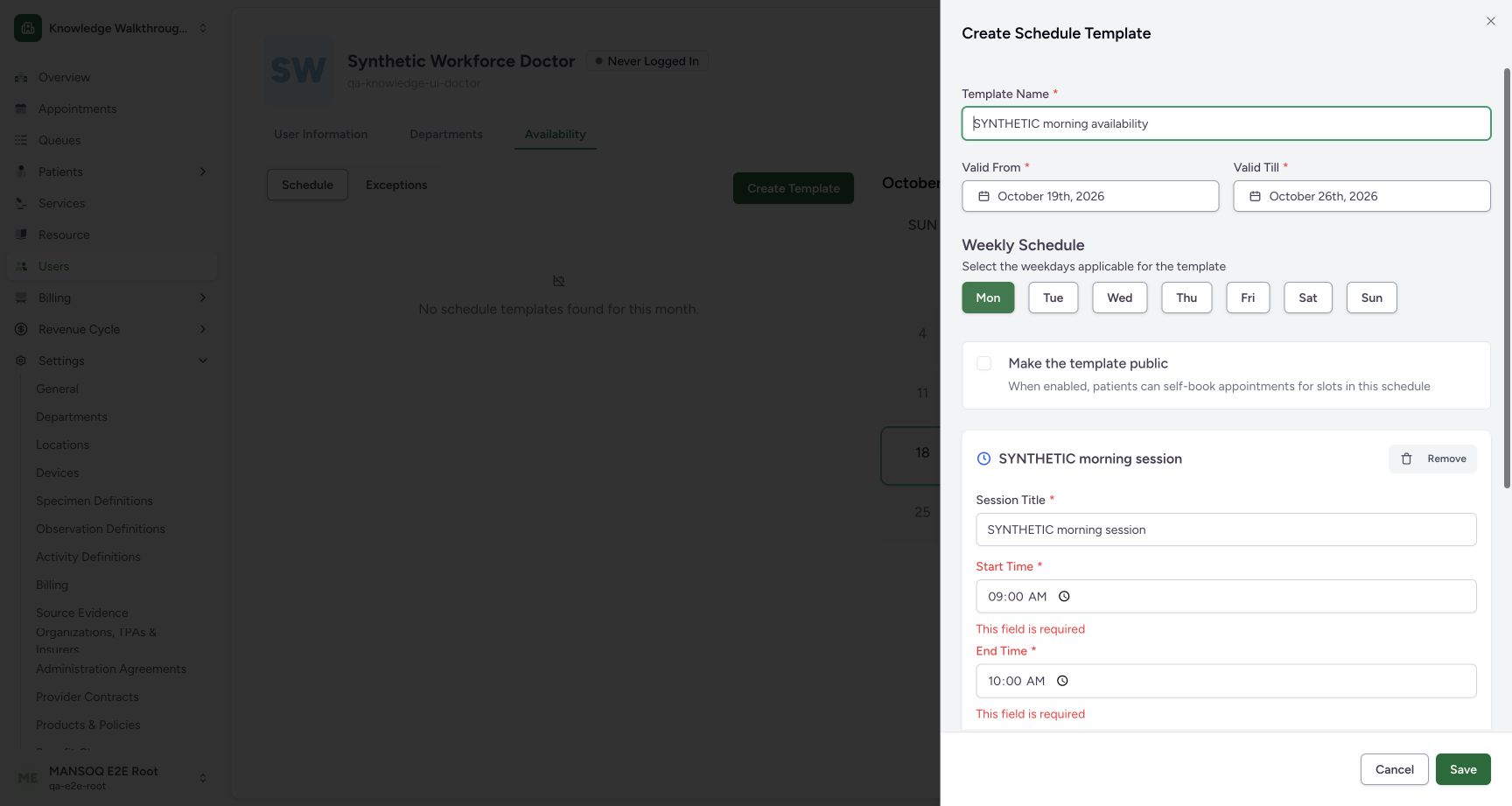Open the Exceptions tab
1512x806 pixels.
[x=396, y=185]
